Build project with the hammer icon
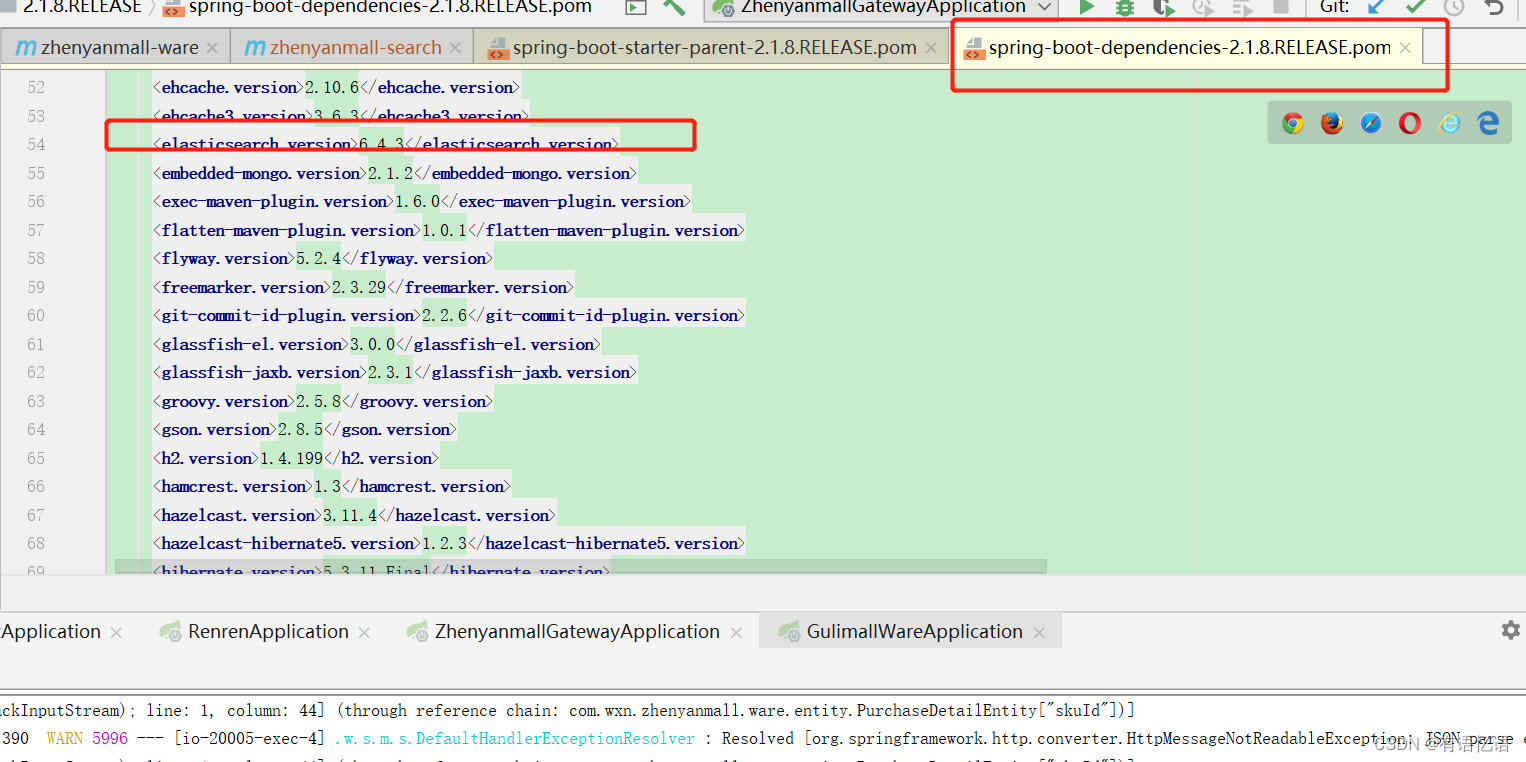Viewport: 1526px width, 762px height. pos(674,7)
